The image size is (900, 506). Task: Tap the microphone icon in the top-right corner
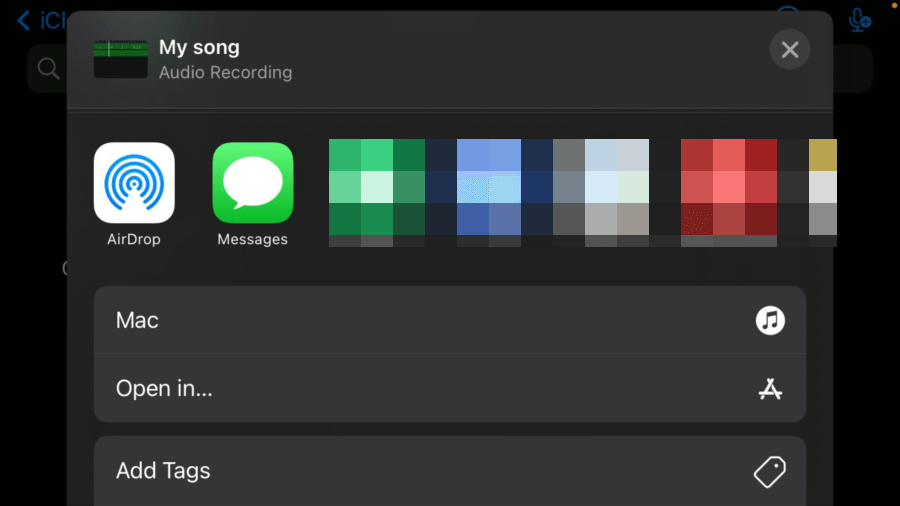coord(859,20)
